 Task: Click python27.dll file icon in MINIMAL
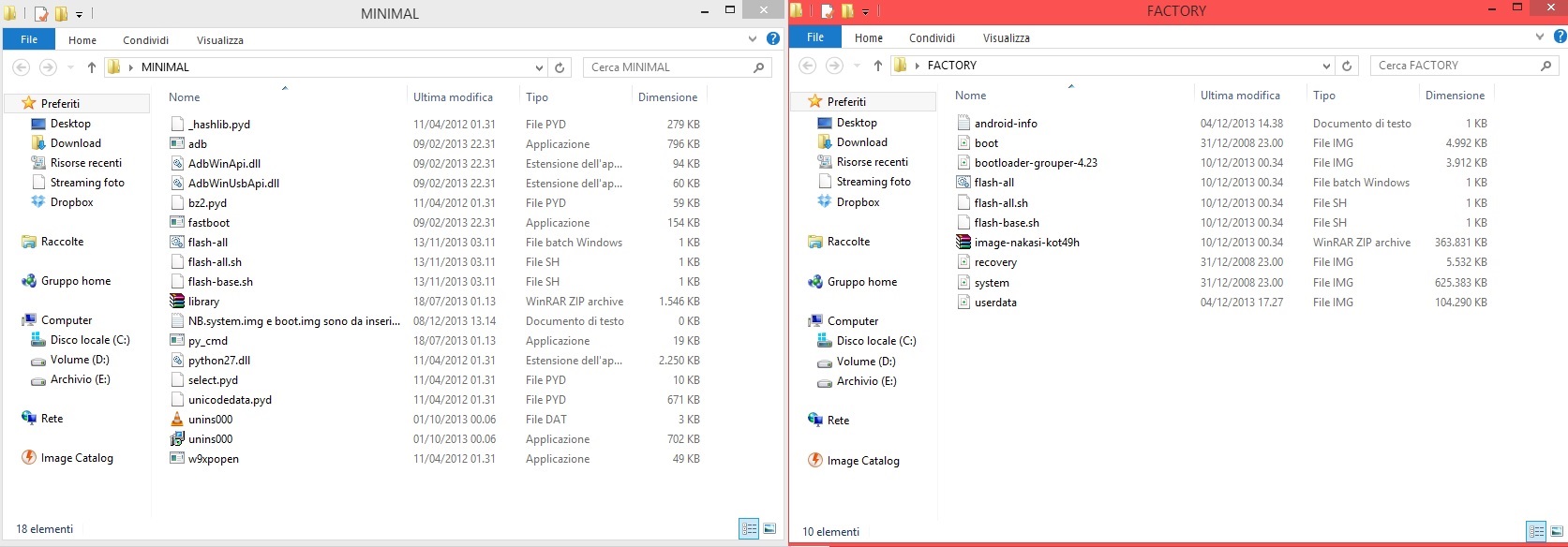point(177,360)
